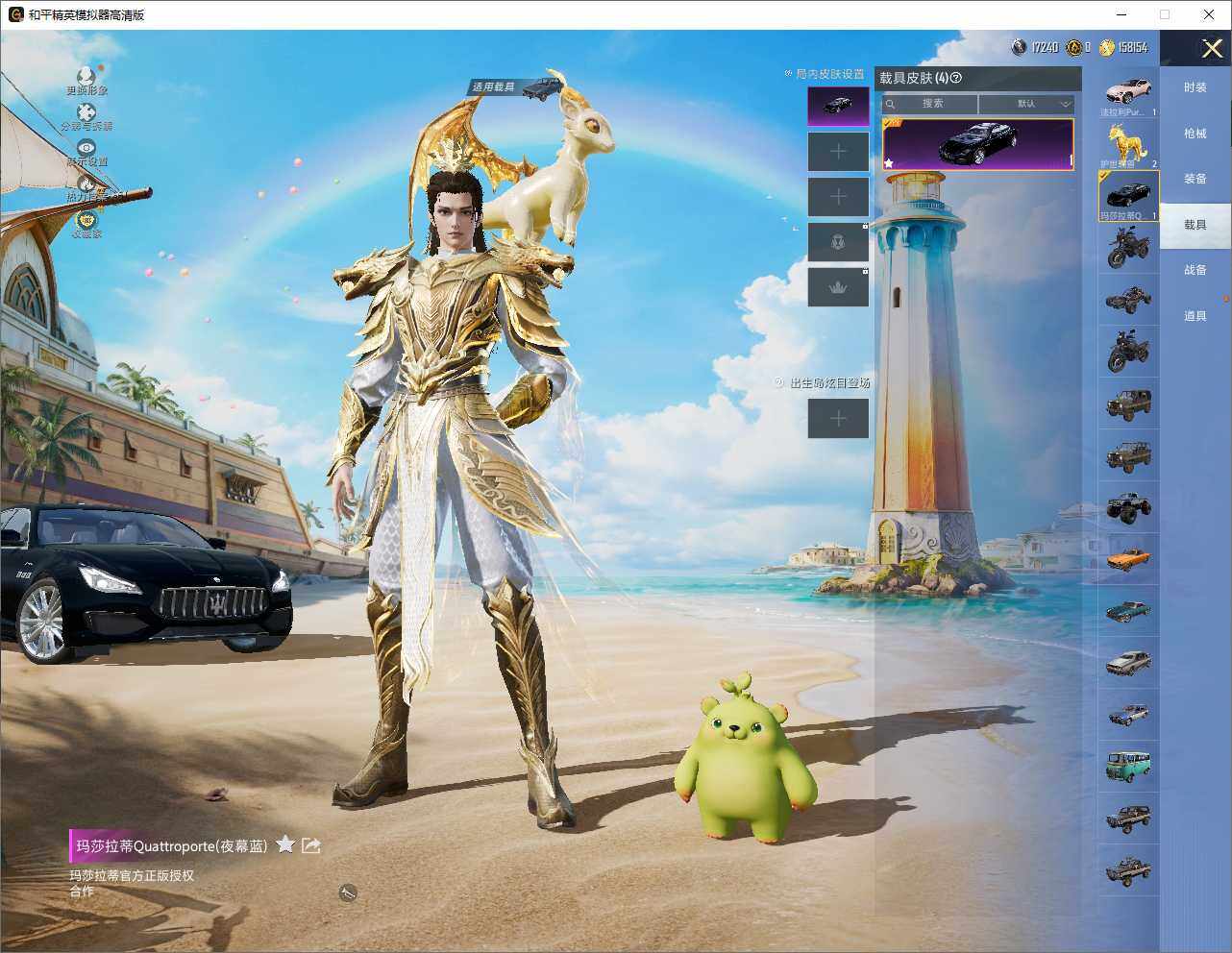This screenshot has height=953, width=1232.
Task: Select the orange muscle car
Action: click(x=1129, y=559)
